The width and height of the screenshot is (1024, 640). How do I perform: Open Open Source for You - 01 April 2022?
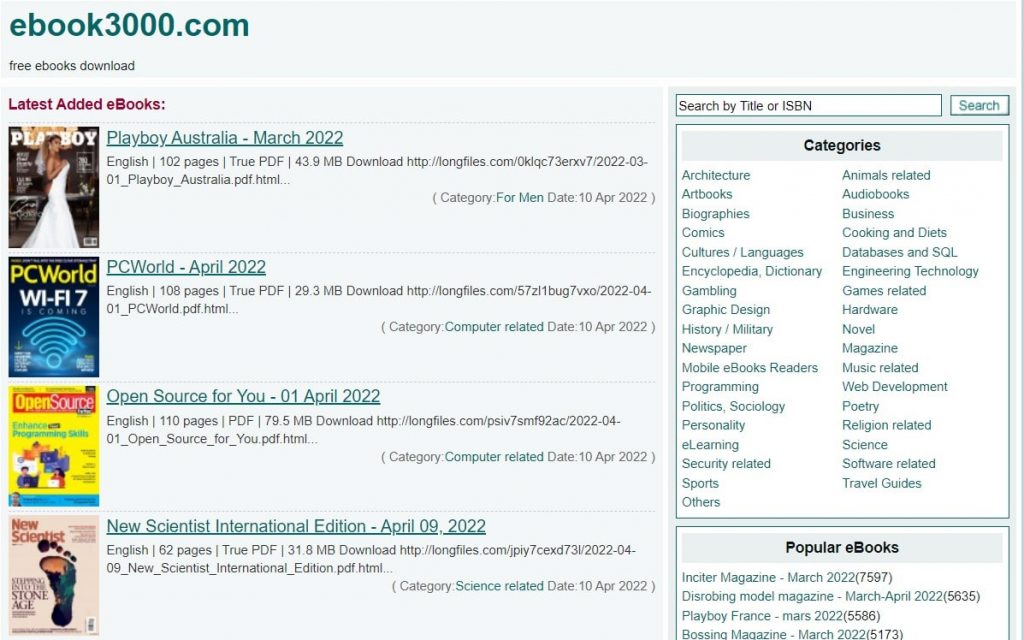[243, 396]
